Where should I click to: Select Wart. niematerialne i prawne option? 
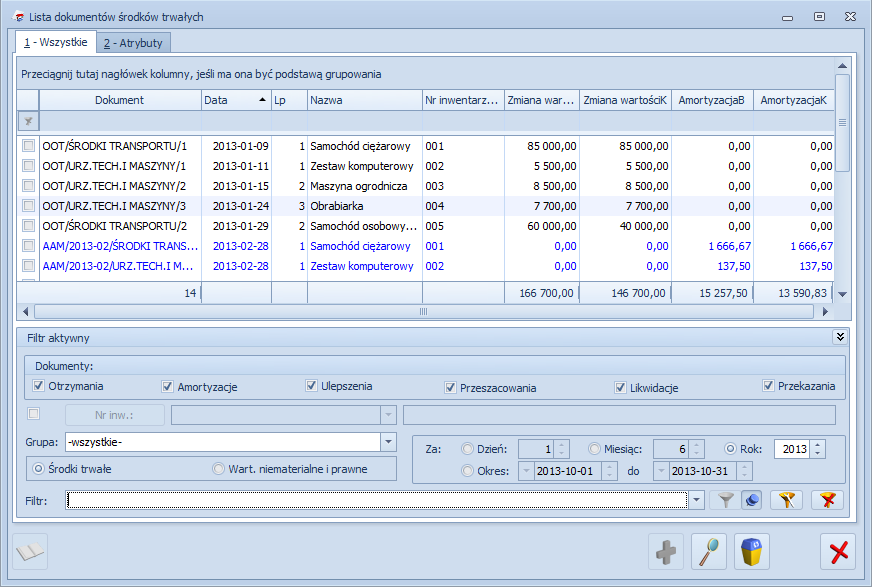[219, 469]
